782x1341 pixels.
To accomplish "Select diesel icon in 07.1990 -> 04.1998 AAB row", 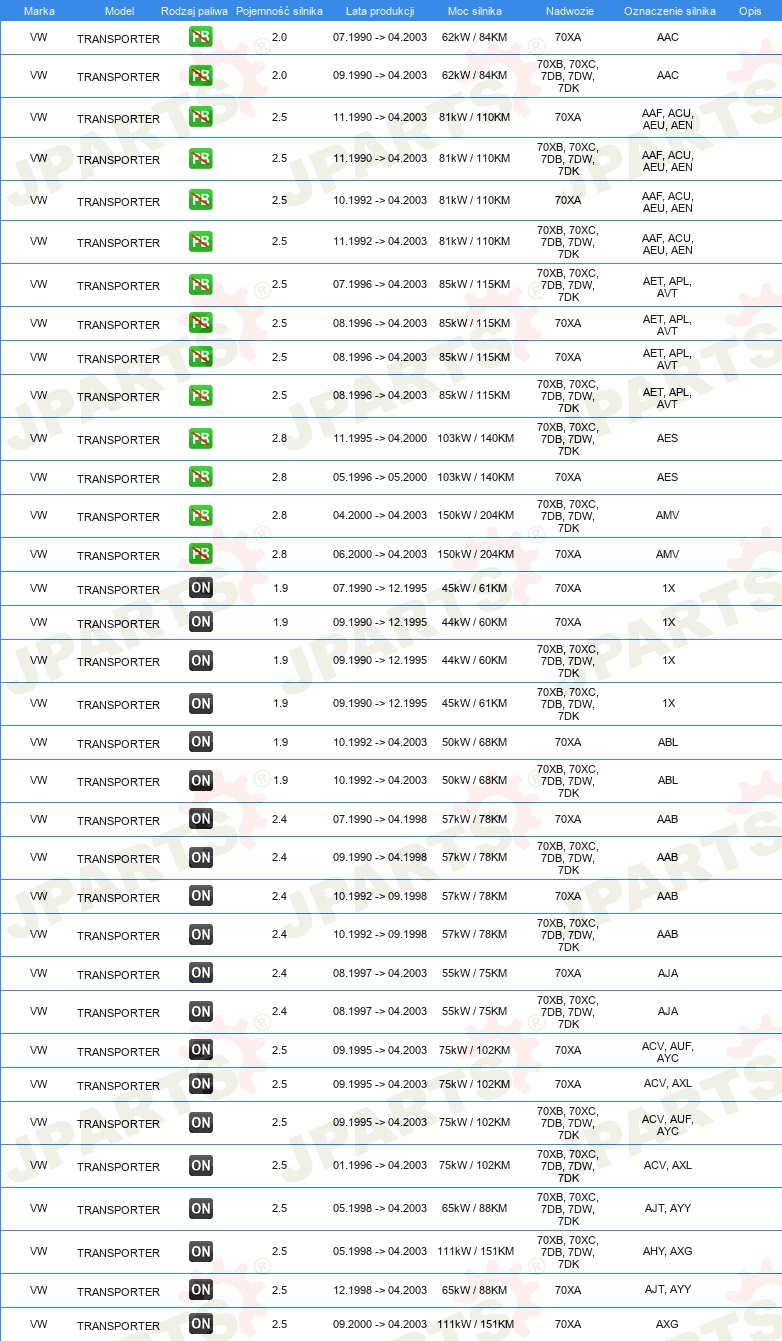I will click(x=200, y=819).
